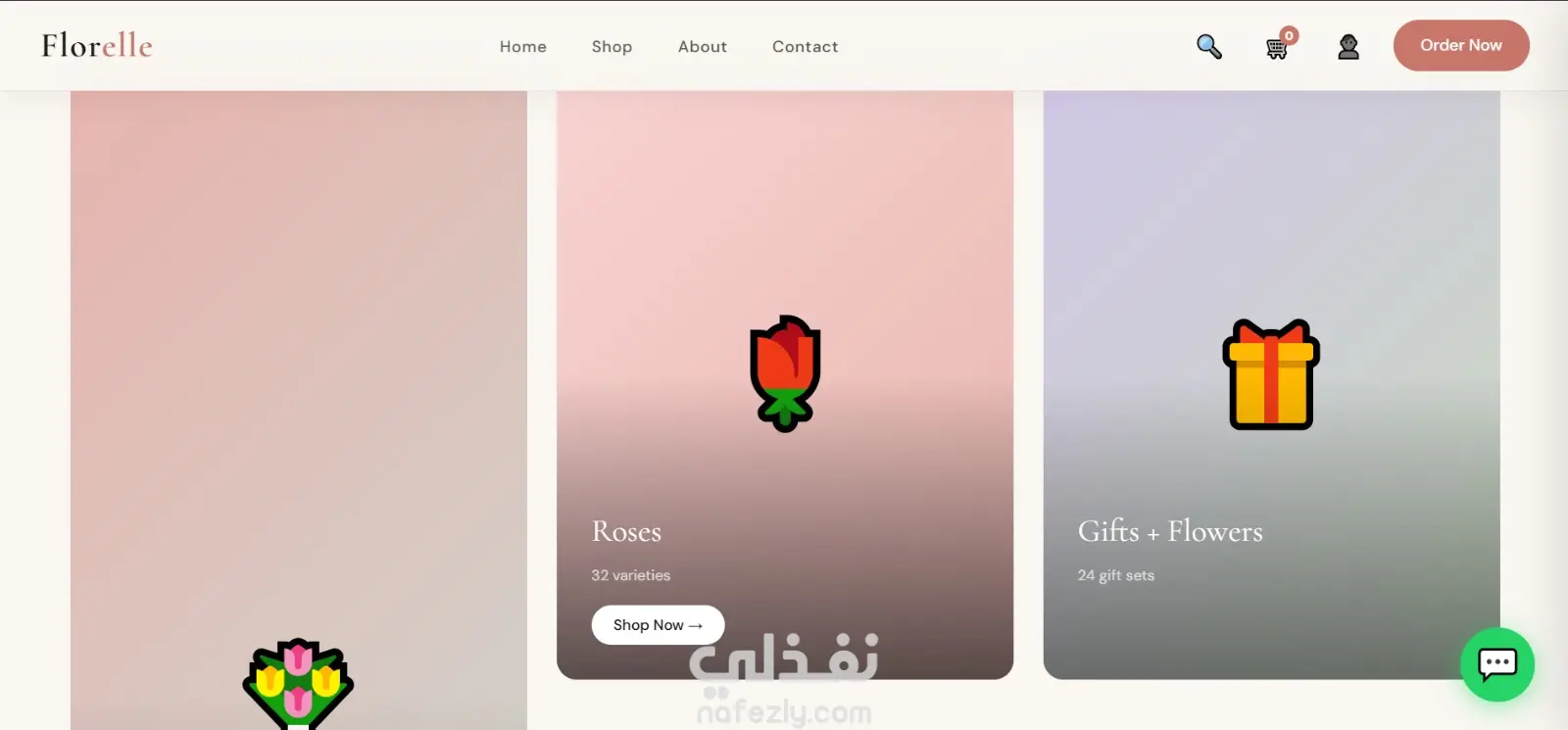Open the shopping cart icon
This screenshot has height=730, width=1568.
pos(1276,48)
